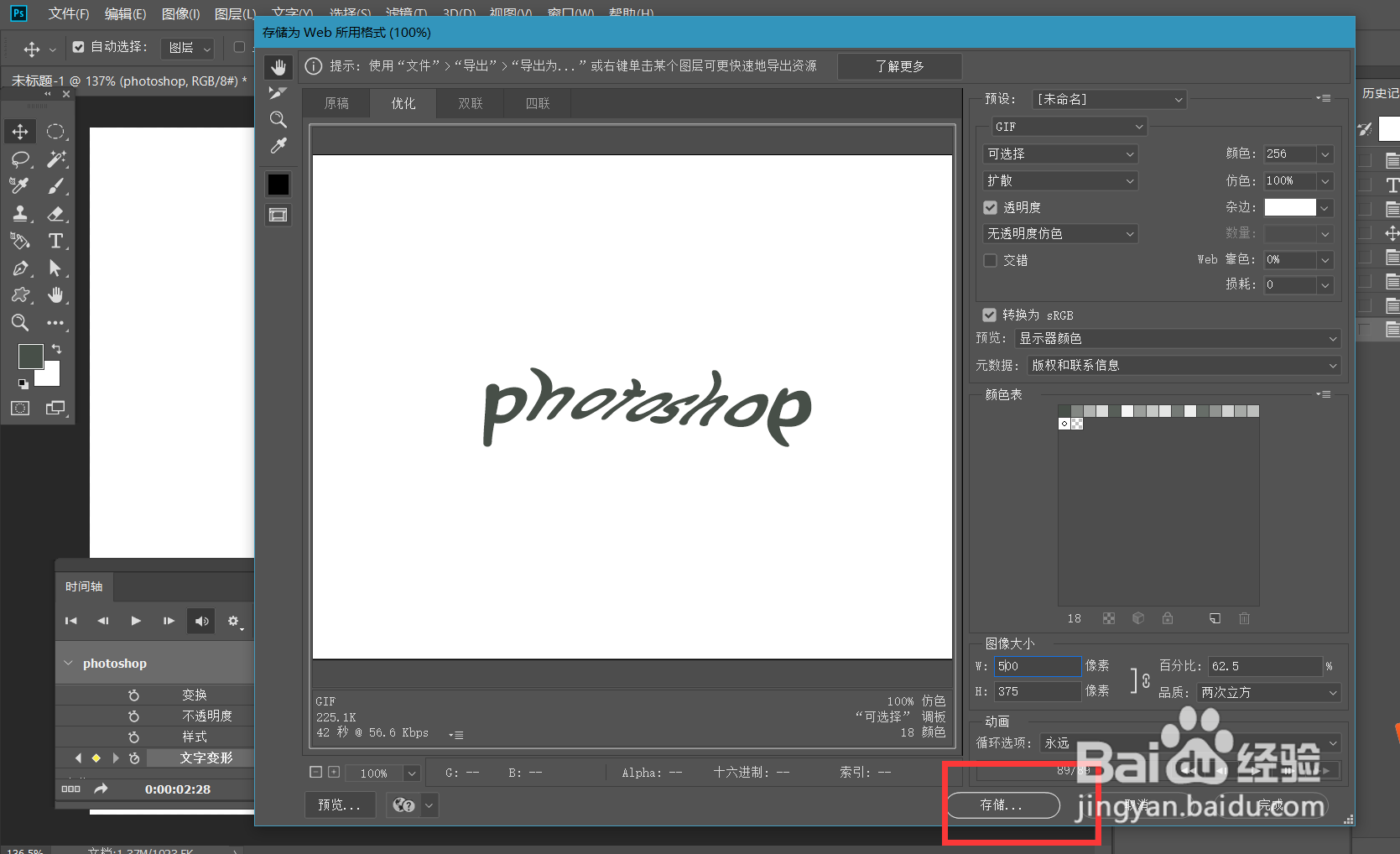Click the Preview button

340,805
